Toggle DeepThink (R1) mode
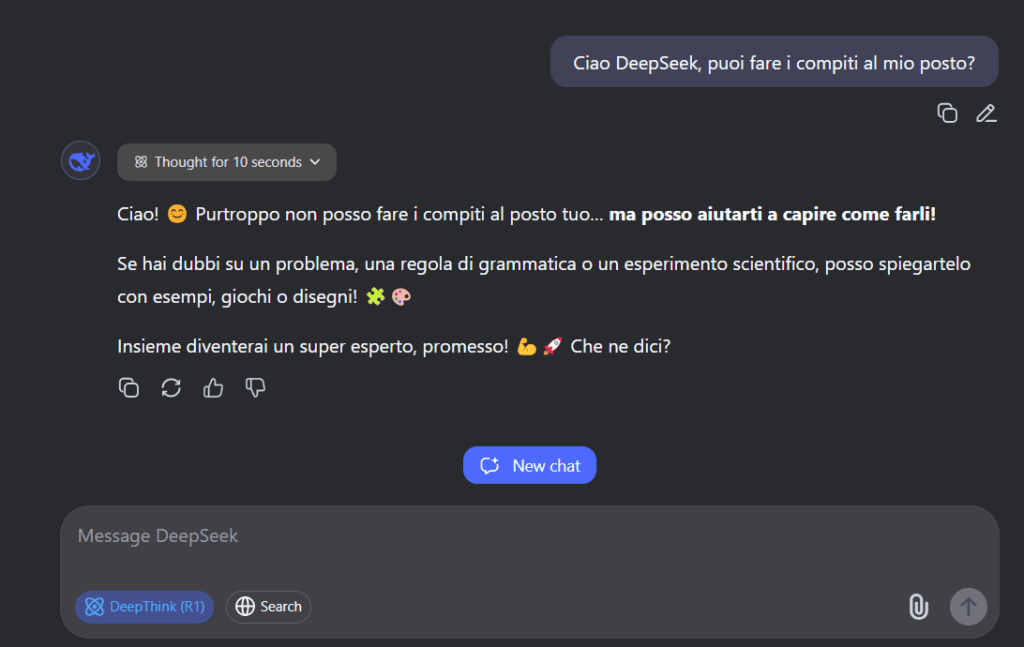 pyautogui.click(x=144, y=607)
